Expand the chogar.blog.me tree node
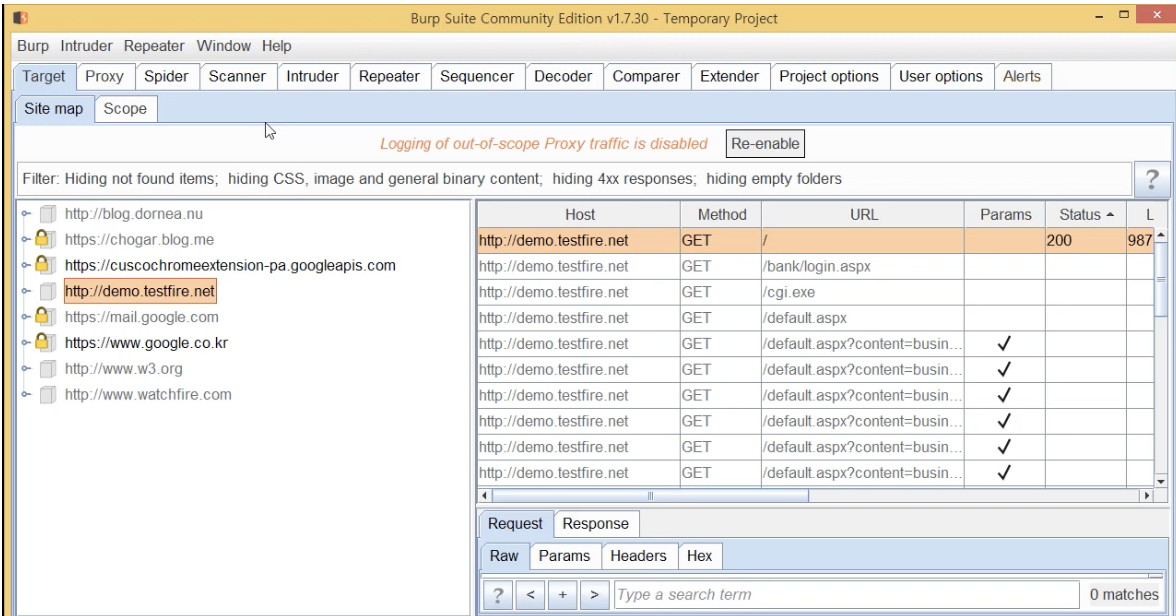Image resolution: width=1176 pixels, height=616 pixels. (26, 239)
